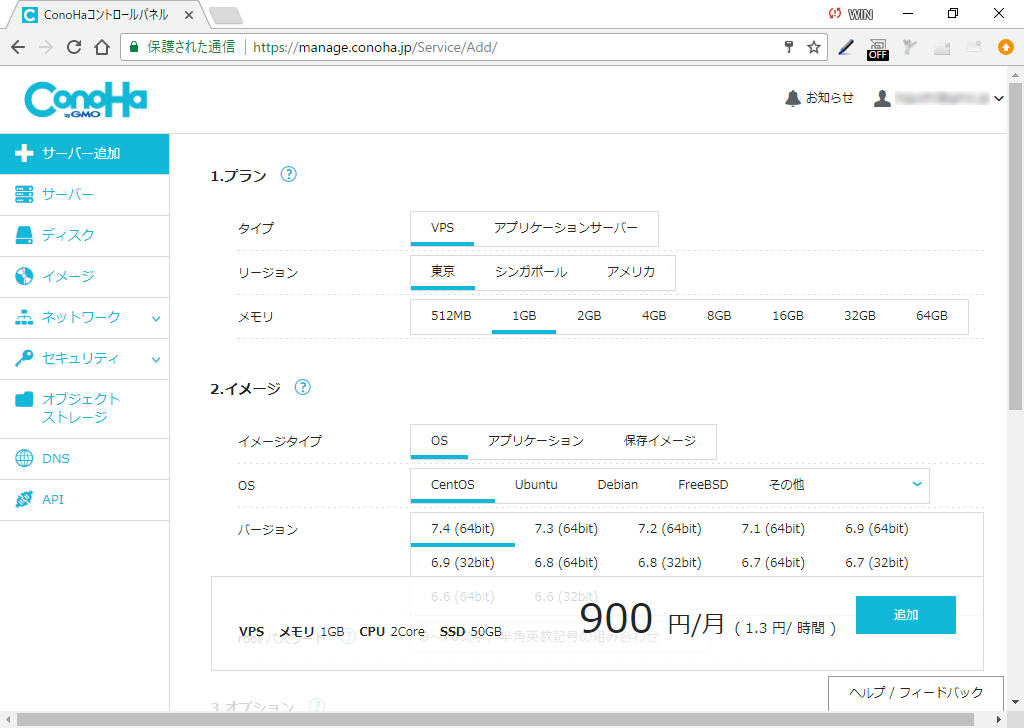The height and width of the screenshot is (728, 1024).
Task: Select 東京 region
Action: pos(443,272)
